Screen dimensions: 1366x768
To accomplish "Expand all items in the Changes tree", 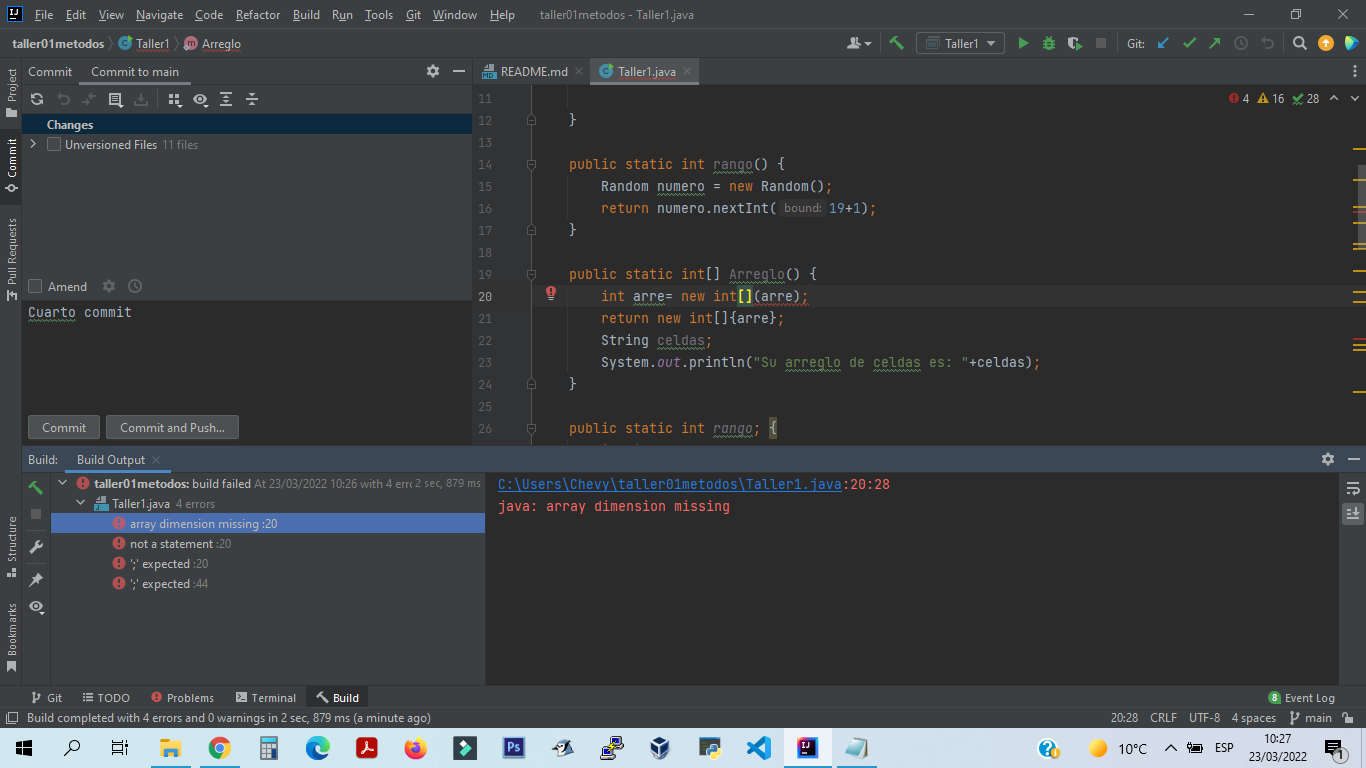I will pos(226,99).
